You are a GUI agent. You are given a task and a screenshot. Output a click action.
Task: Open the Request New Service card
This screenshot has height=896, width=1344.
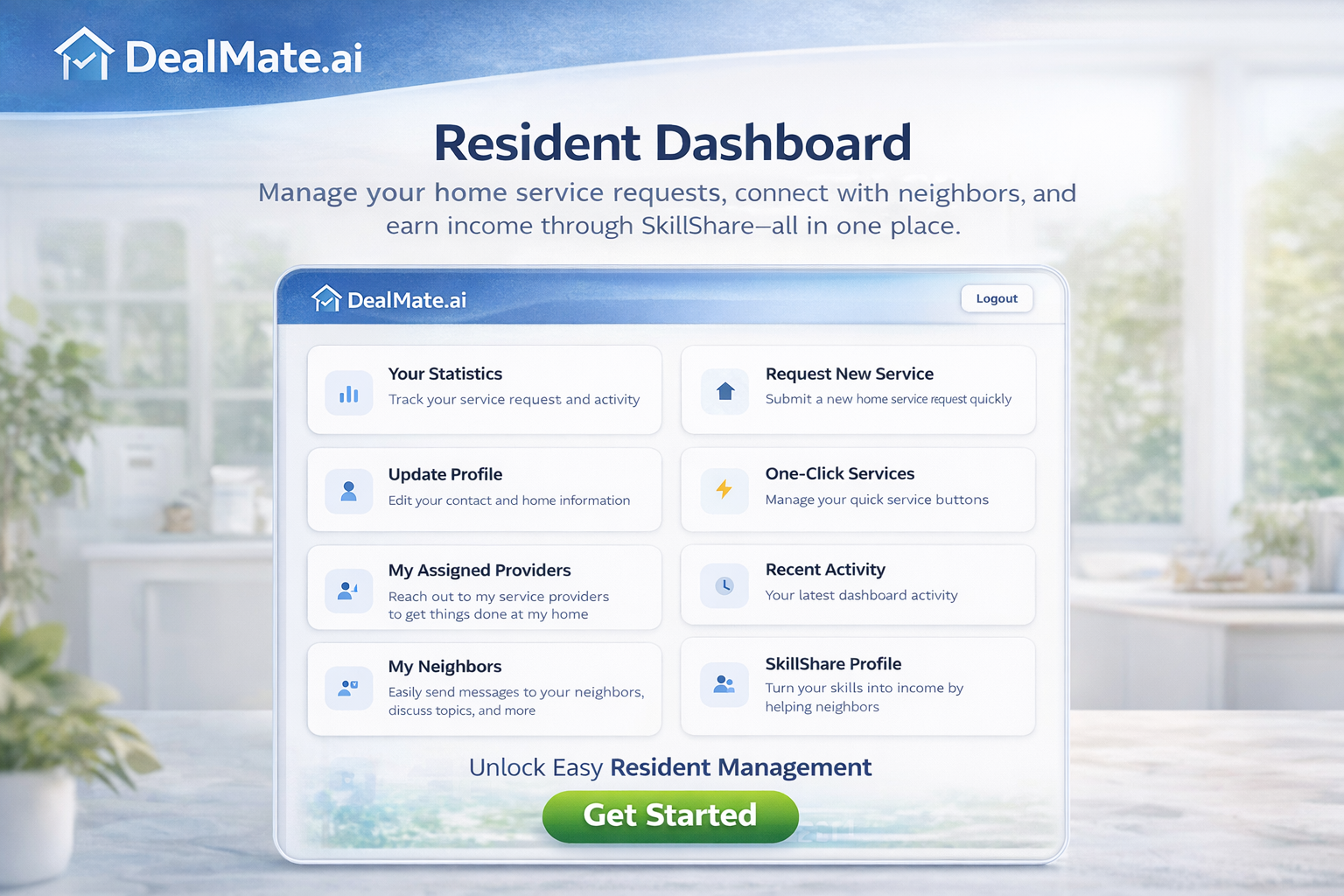pos(857,390)
